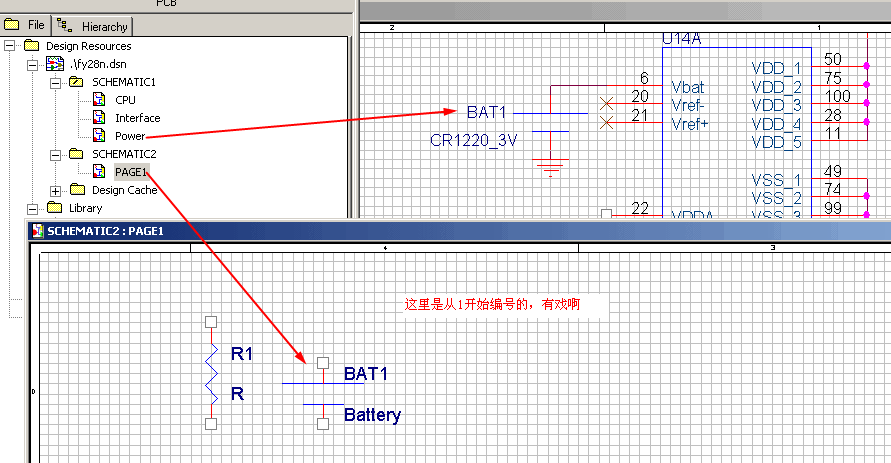This screenshot has width=891, height=463.
Task: Click the no-connect X on pin 21
Action: click(x=606, y=122)
